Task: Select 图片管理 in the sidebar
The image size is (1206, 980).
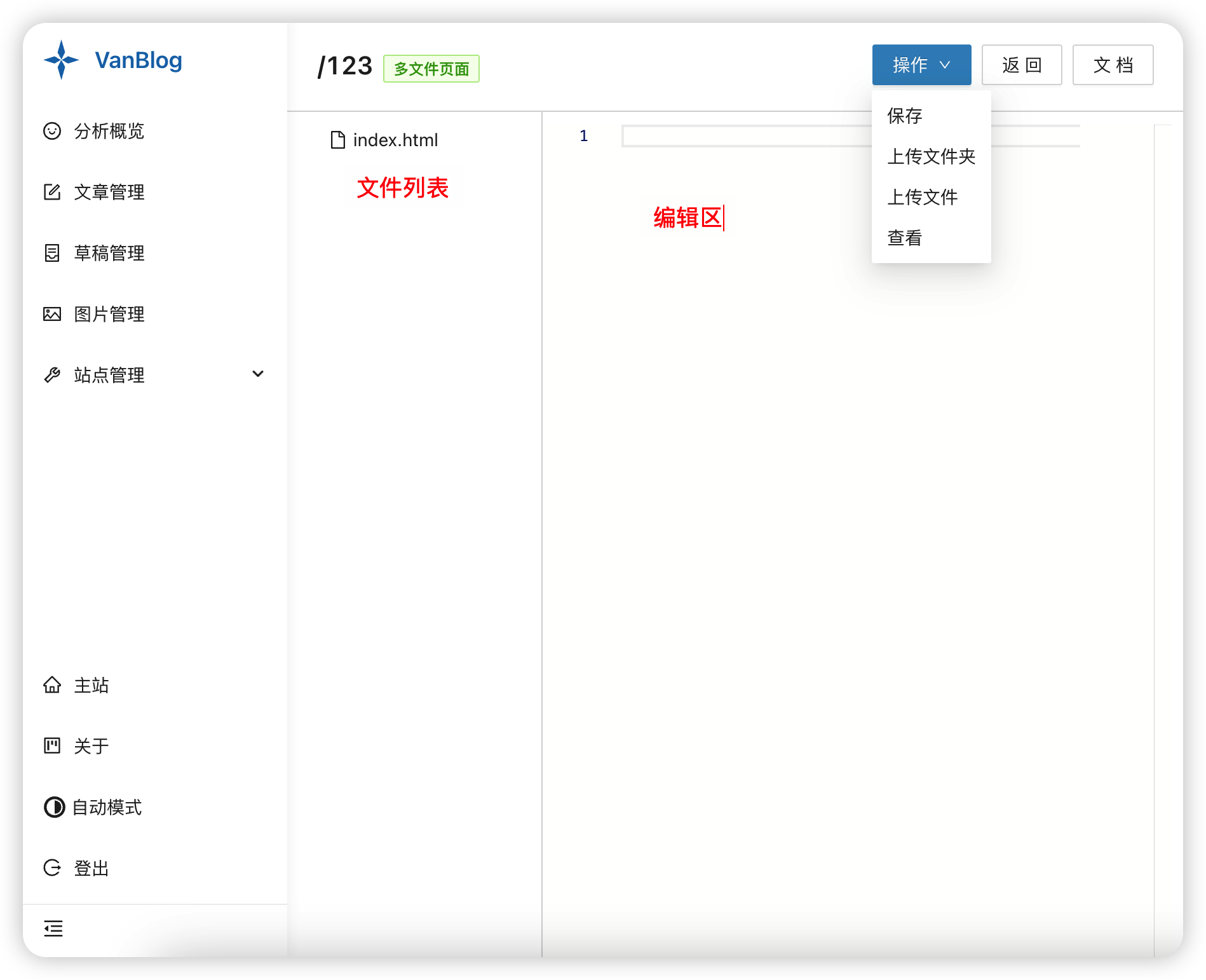Action: coord(109,314)
